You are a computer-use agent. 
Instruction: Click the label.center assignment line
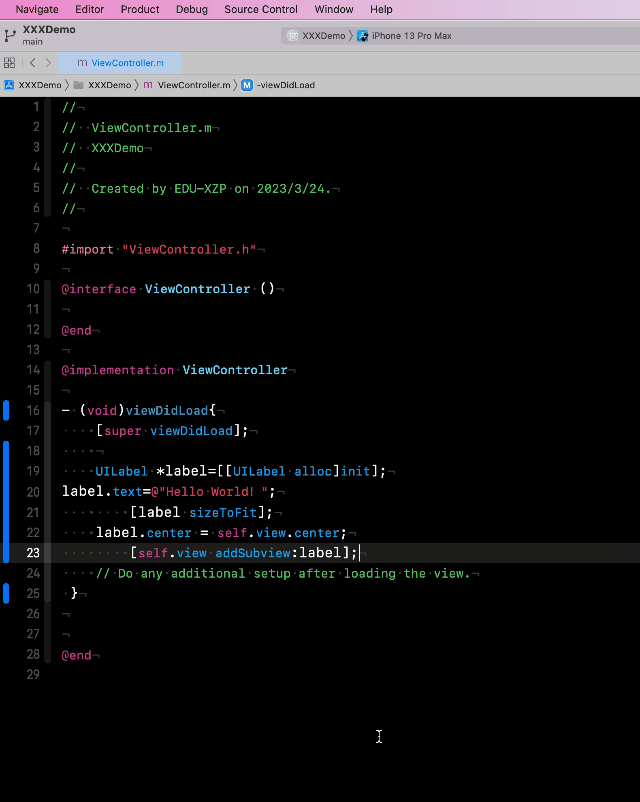pyautogui.click(x=221, y=532)
